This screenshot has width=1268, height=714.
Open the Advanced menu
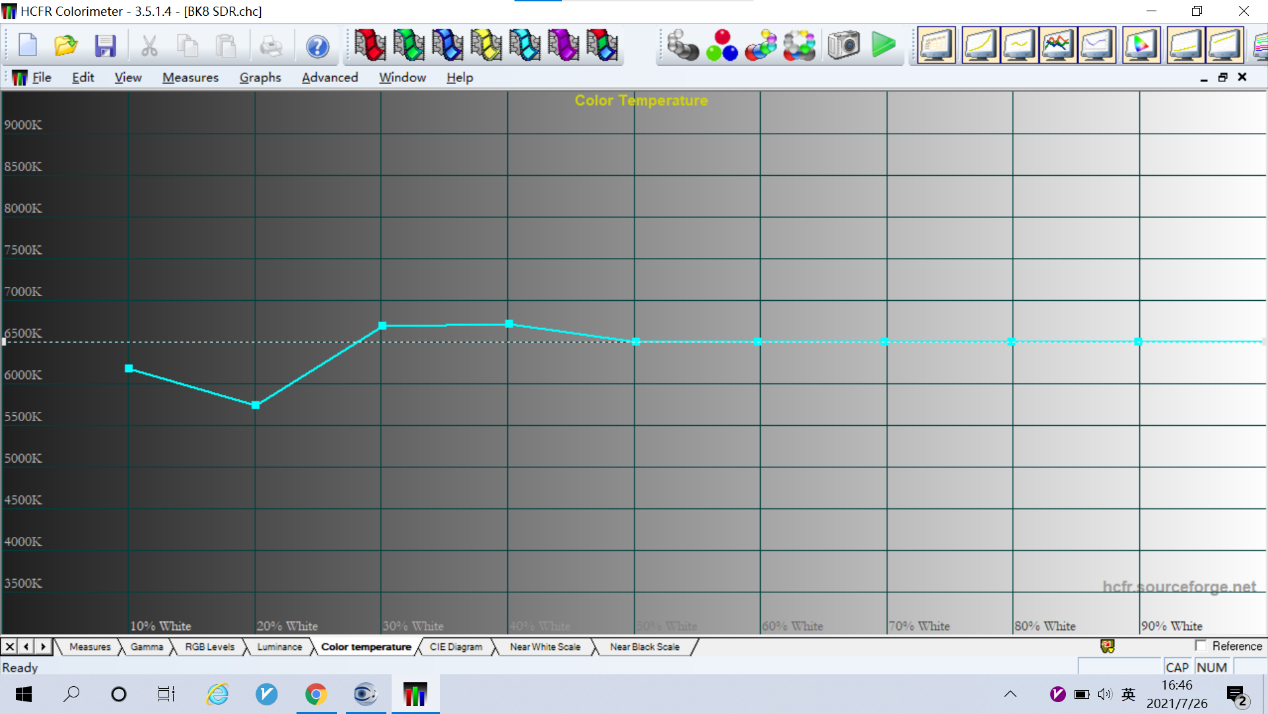[x=330, y=77]
